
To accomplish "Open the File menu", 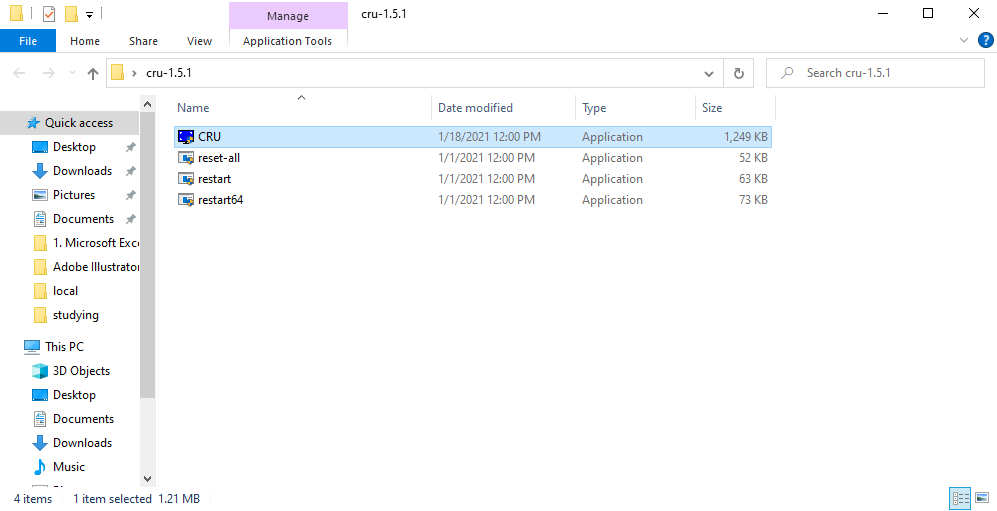I will pyautogui.click(x=28, y=41).
